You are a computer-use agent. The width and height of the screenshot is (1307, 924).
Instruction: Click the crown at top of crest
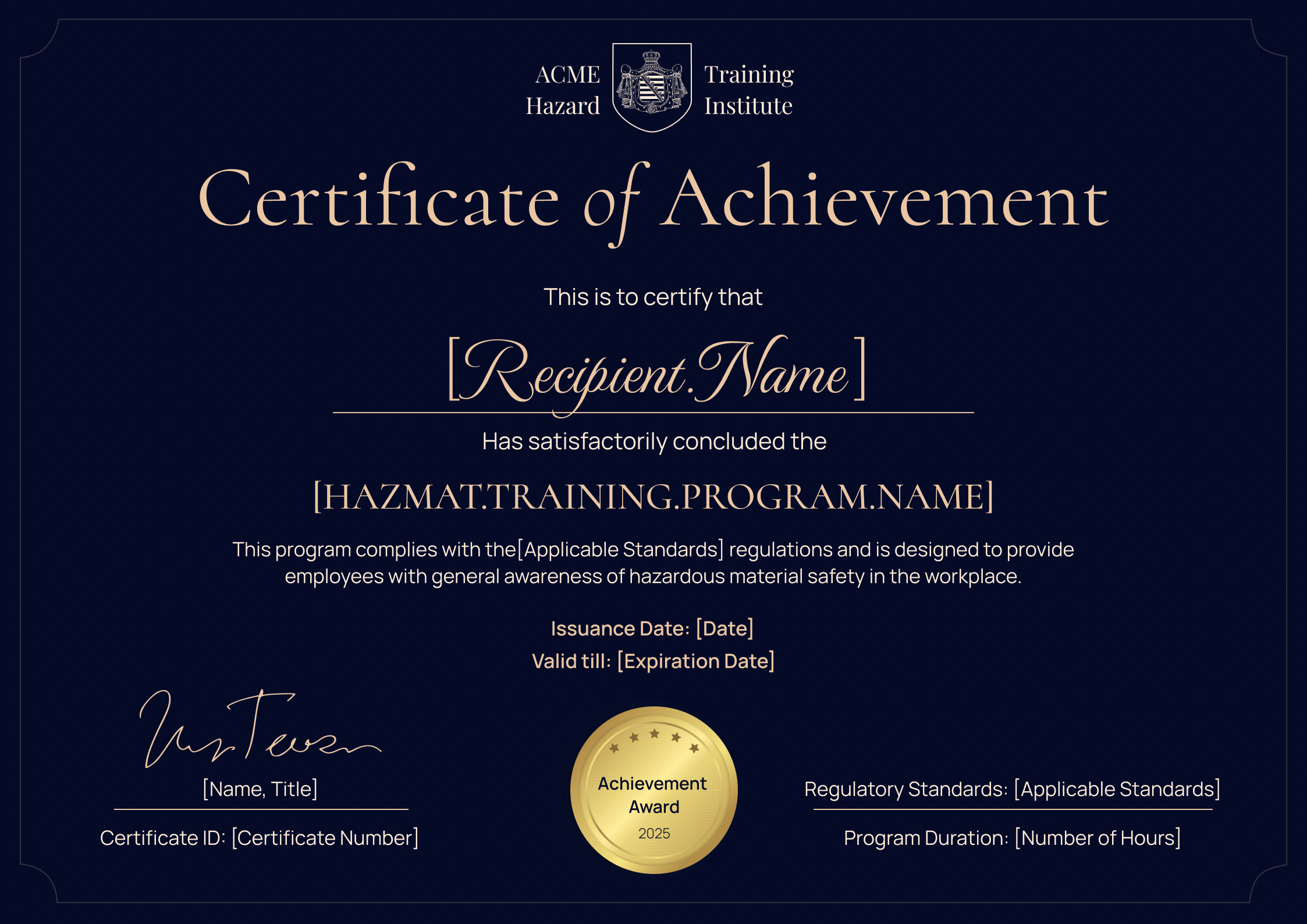(x=652, y=54)
